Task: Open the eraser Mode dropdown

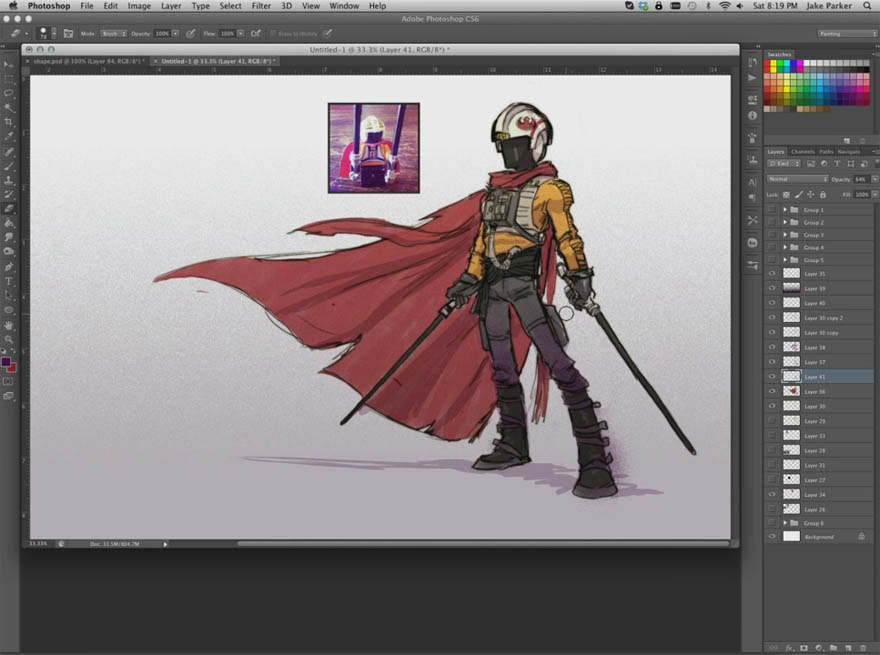Action: tap(113, 34)
